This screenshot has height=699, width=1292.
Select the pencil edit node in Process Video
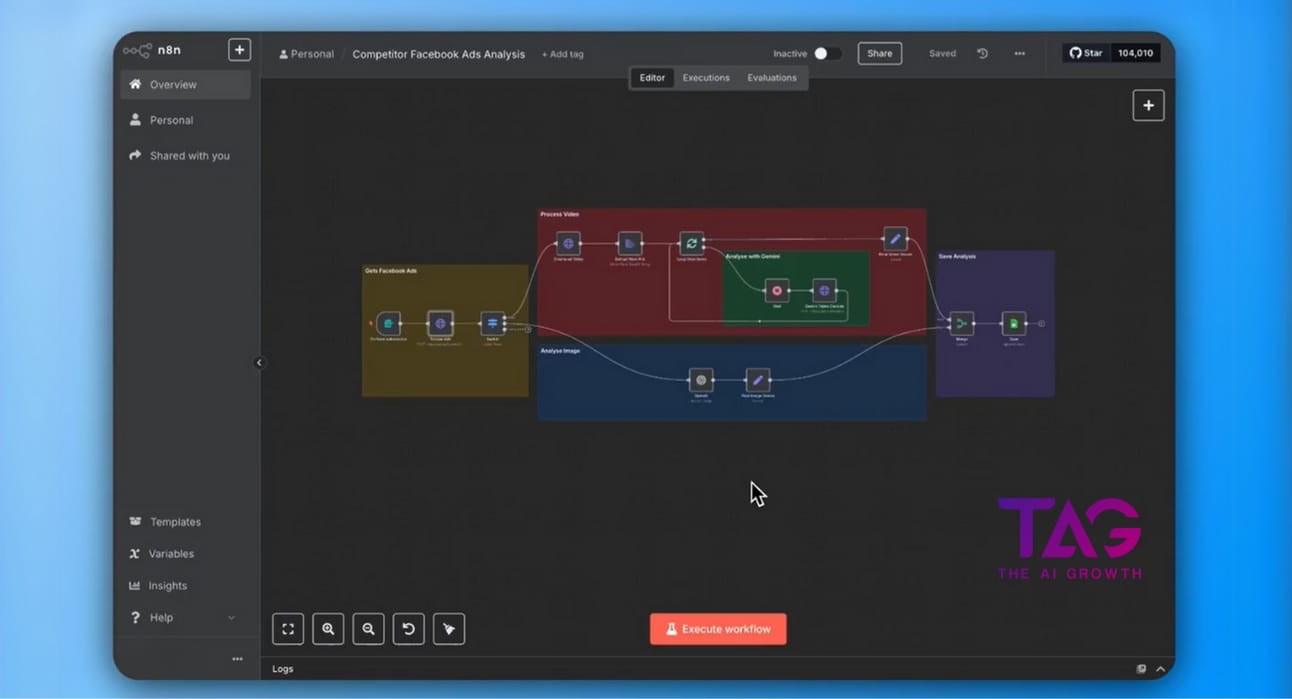point(895,239)
